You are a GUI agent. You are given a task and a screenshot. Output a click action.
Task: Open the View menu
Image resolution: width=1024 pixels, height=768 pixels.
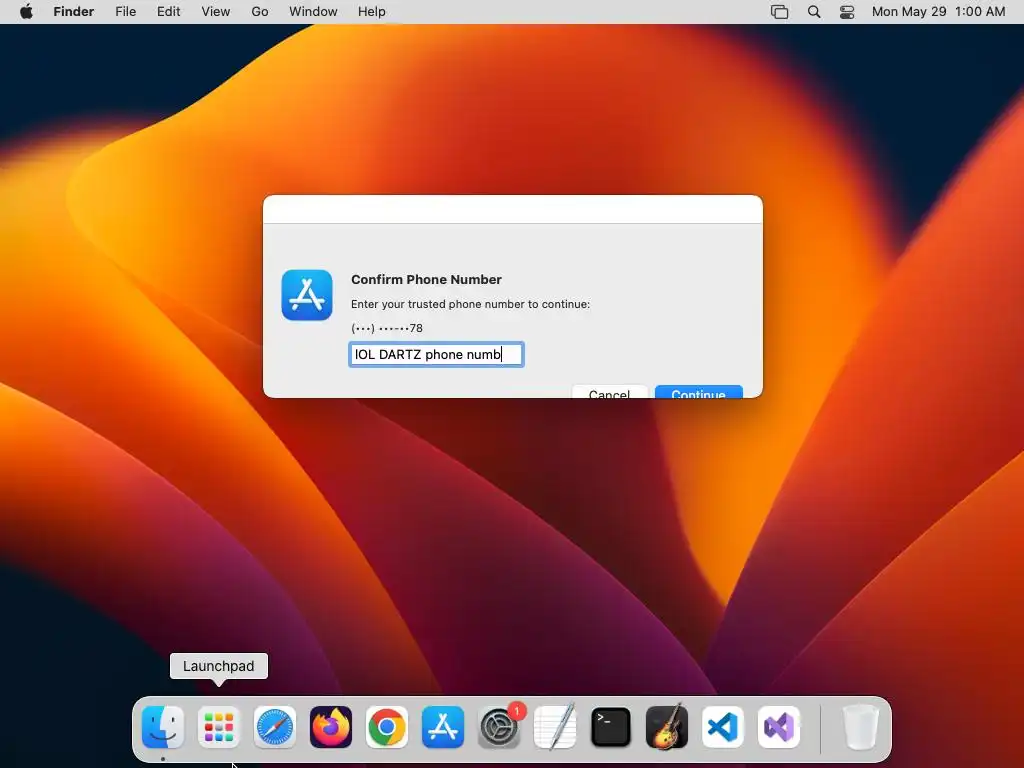216,12
